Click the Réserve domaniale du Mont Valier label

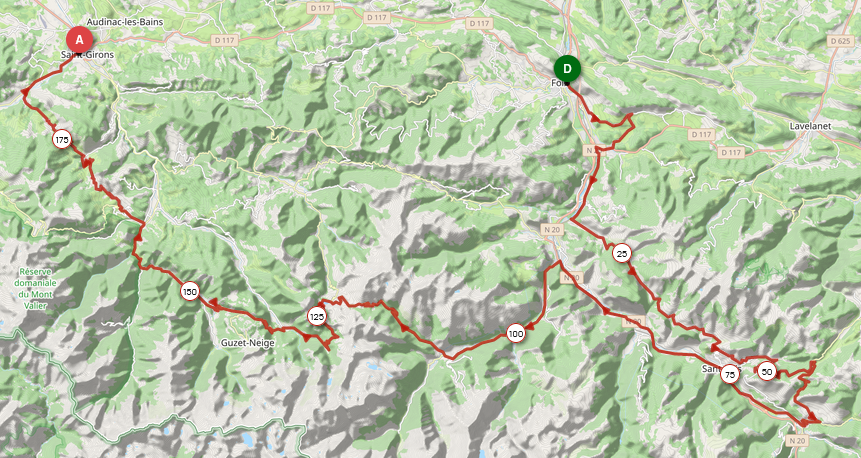(x=36, y=288)
